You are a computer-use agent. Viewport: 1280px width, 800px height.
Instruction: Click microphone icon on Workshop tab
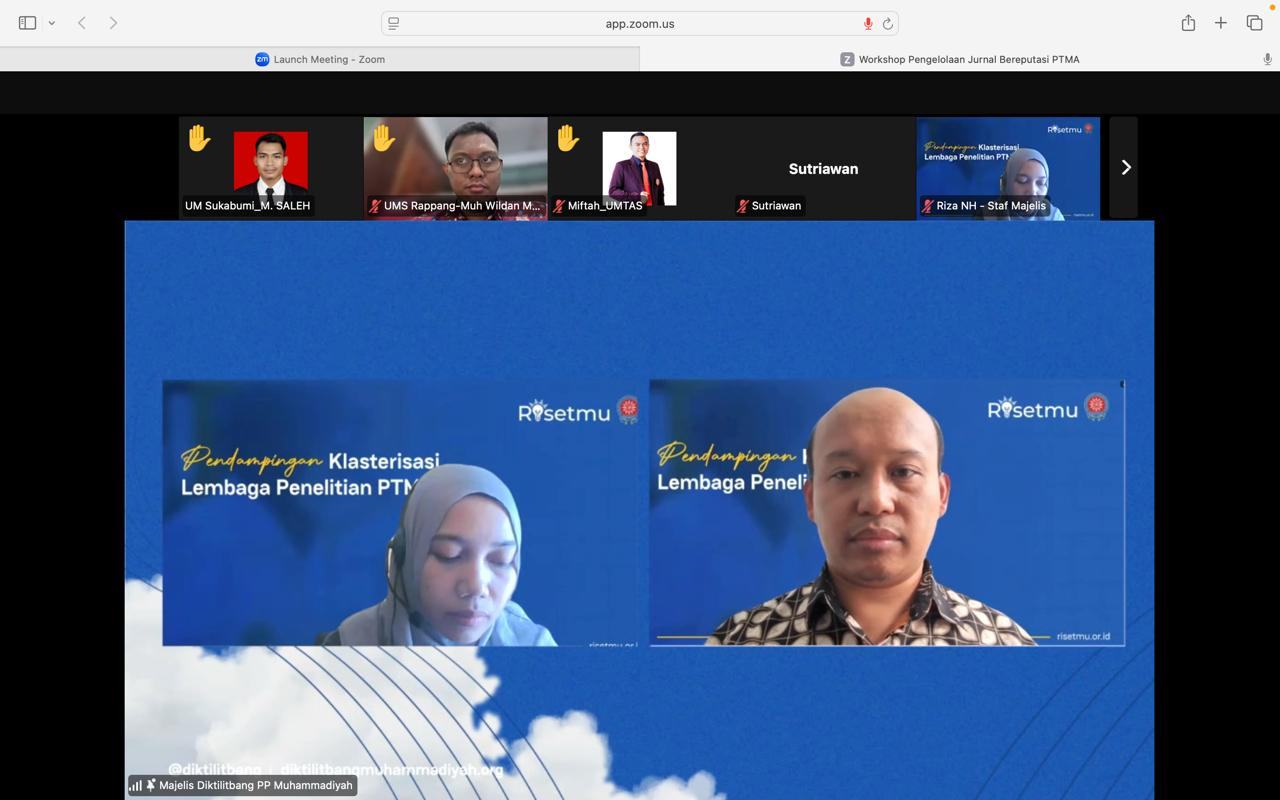click(x=1267, y=59)
